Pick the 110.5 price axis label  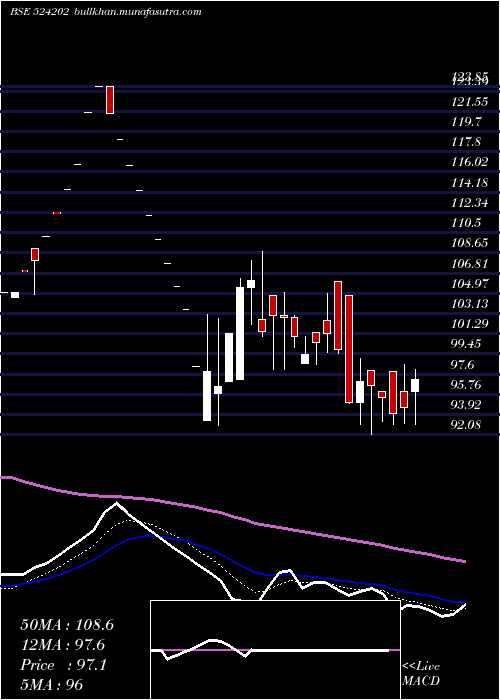[466, 223]
